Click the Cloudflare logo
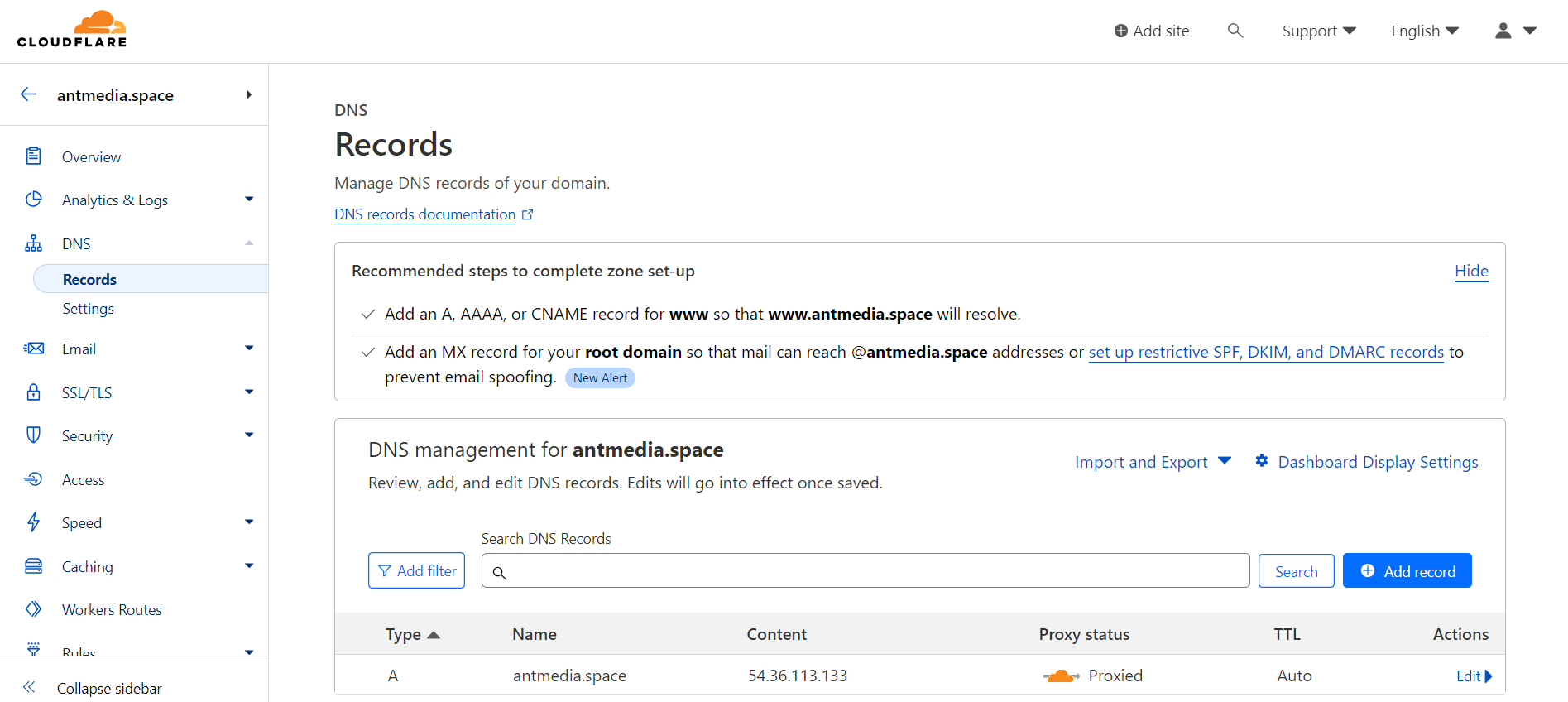This screenshot has width=1568, height=702. 72,29
